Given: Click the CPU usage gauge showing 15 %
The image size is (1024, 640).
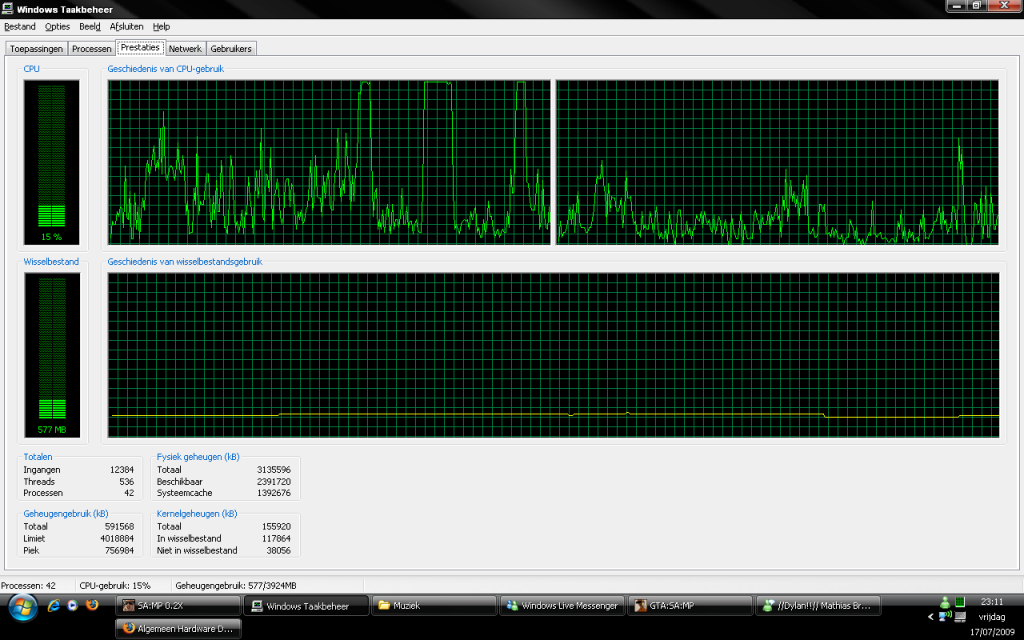Looking at the screenshot, I should point(52,162).
